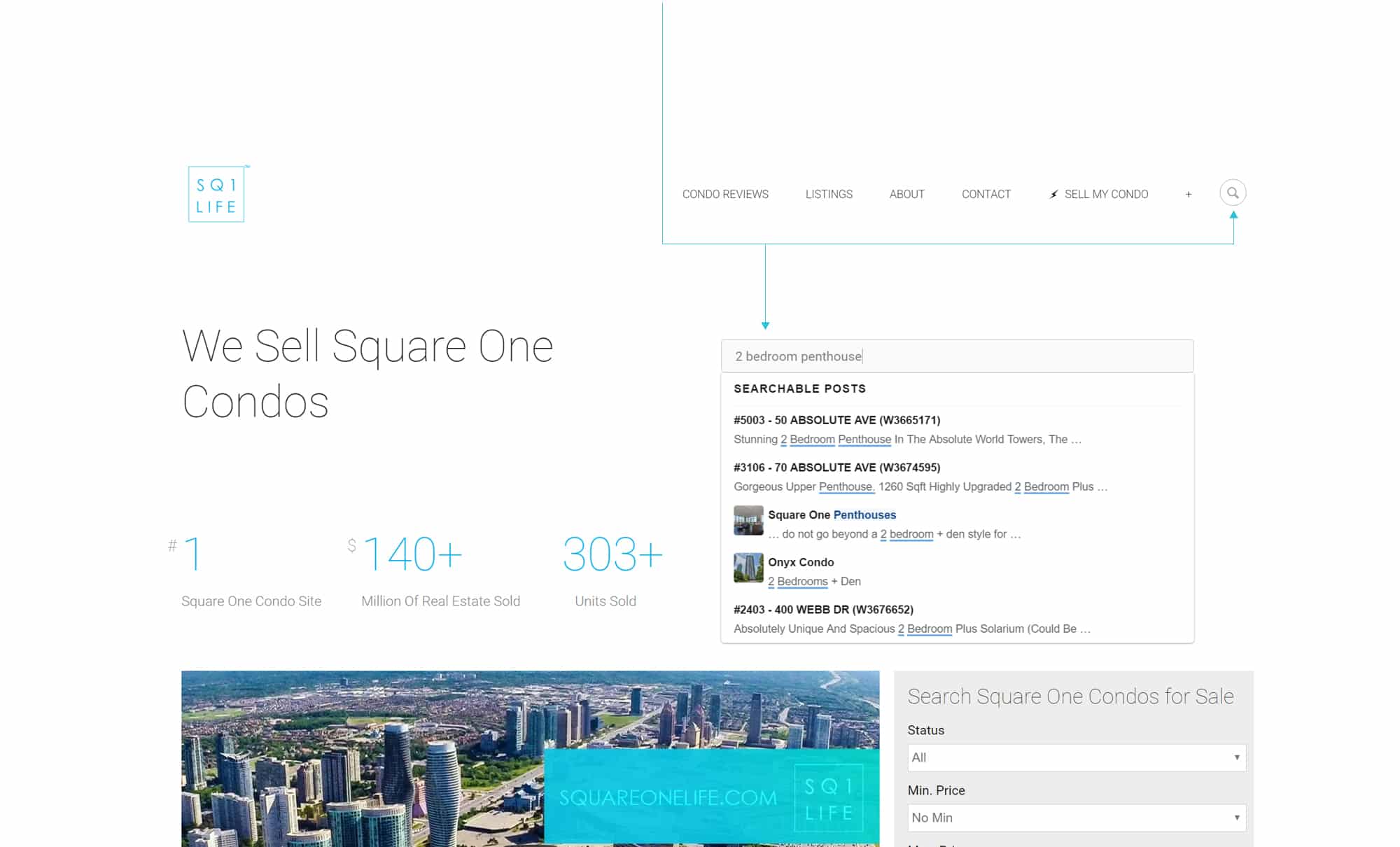Click the '140+' million sold statistic

click(x=412, y=554)
